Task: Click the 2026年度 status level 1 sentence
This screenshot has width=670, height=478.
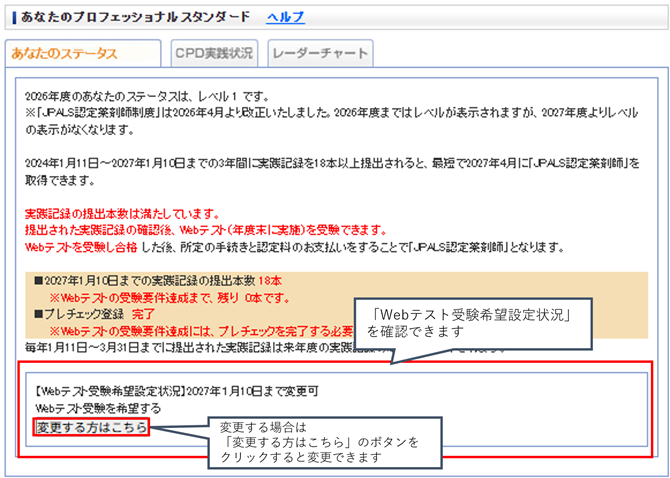Action: point(147,96)
